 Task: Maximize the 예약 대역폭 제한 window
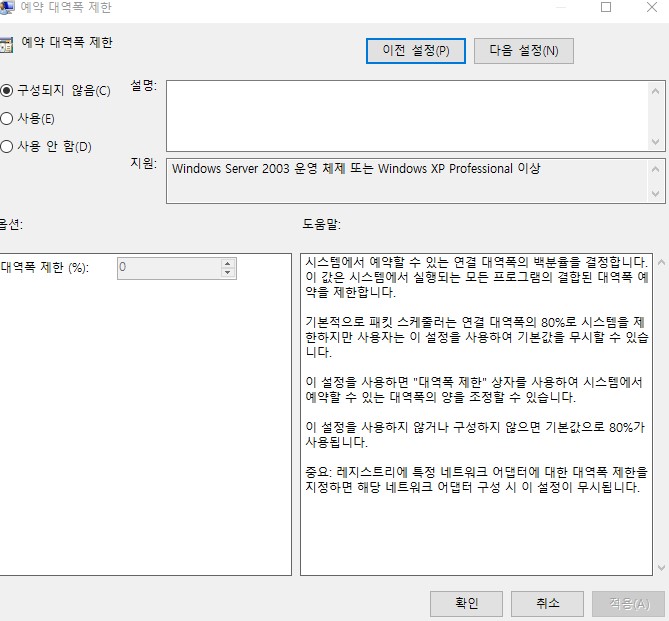point(606,7)
